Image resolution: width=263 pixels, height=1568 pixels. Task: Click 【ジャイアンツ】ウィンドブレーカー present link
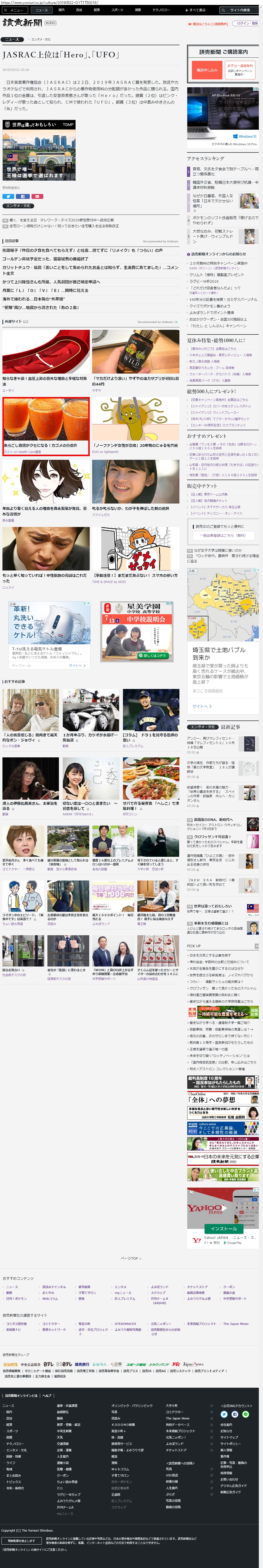tap(215, 412)
